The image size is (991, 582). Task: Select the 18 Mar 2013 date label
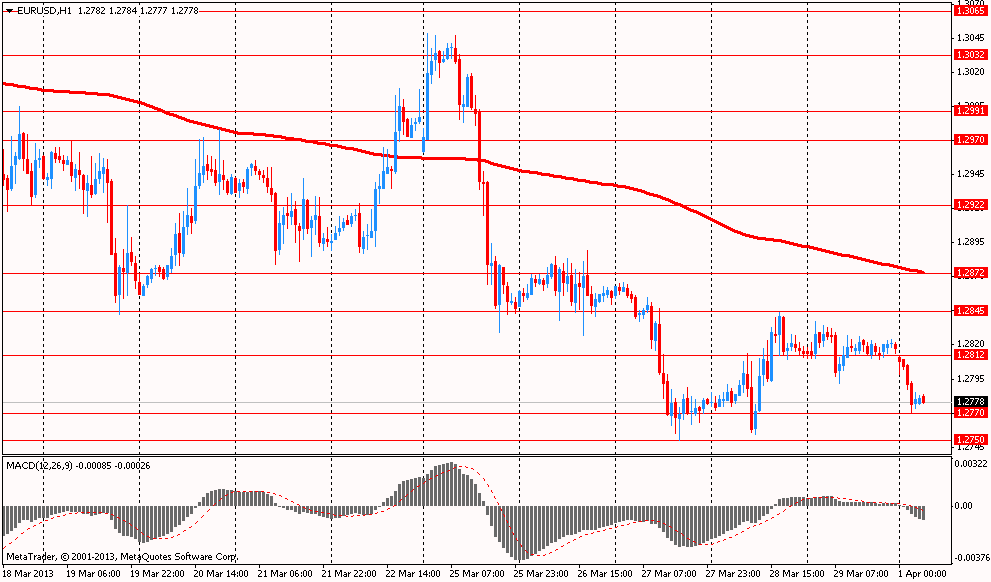[27, 574]
